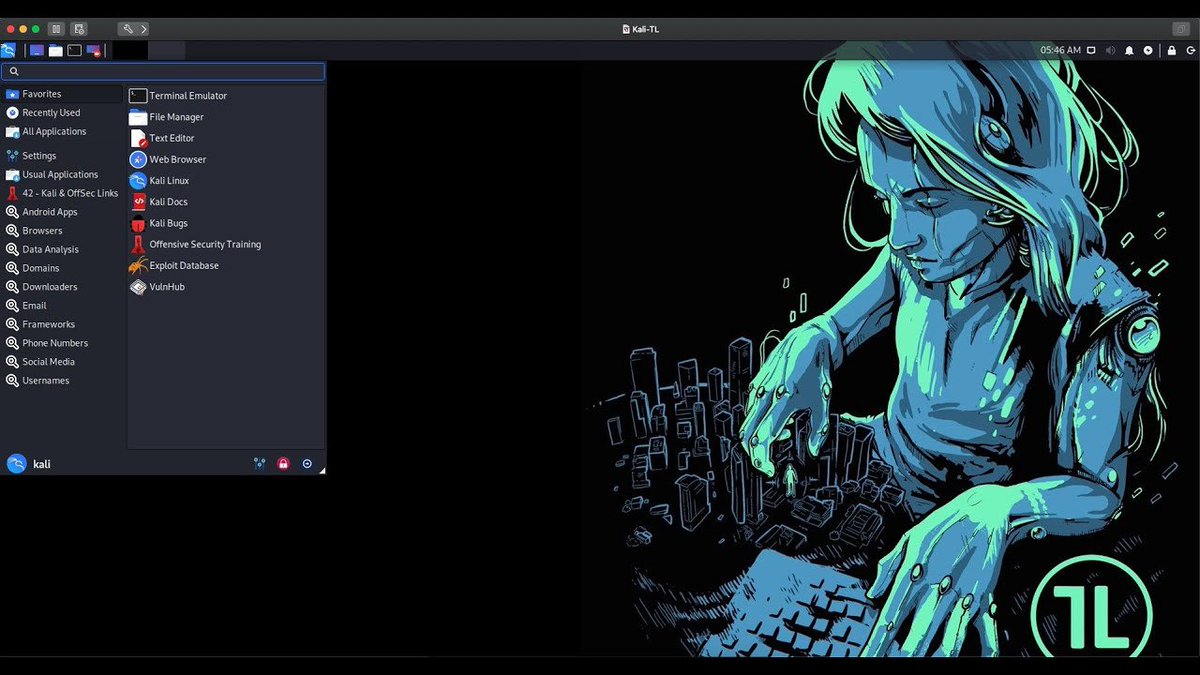Click the application search field
Viewport: 1200px width, 675px height.
pos(163,72)
